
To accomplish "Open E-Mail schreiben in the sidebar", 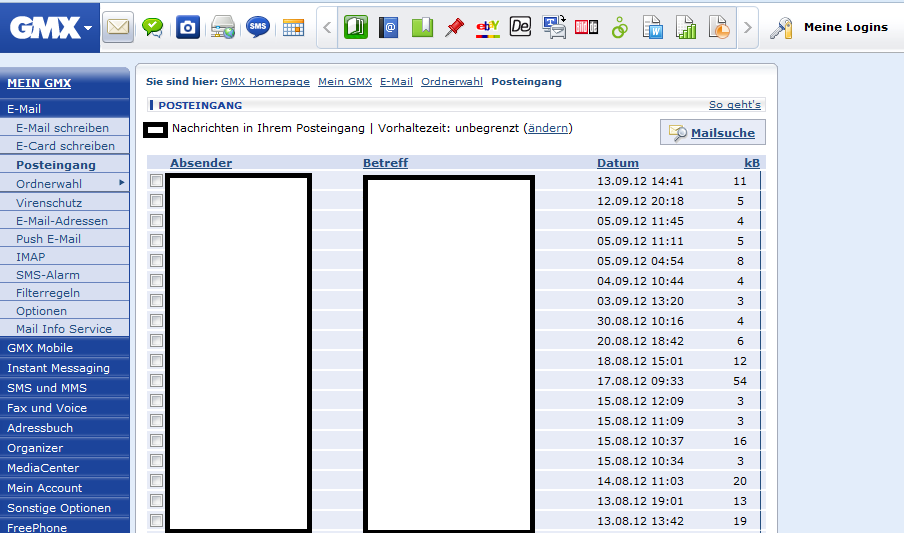I will click(x=62, y=128).
